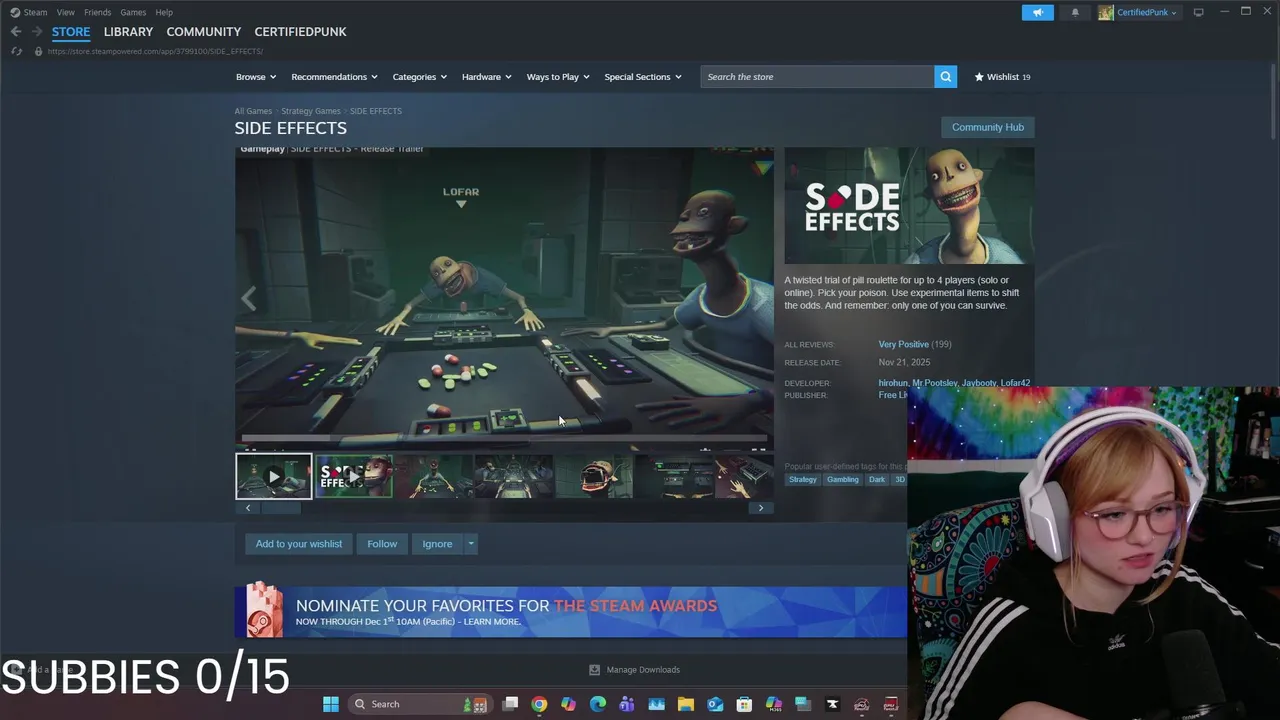Open Outlook from the taskbar

pyautogui.click(x=715, y=704)
